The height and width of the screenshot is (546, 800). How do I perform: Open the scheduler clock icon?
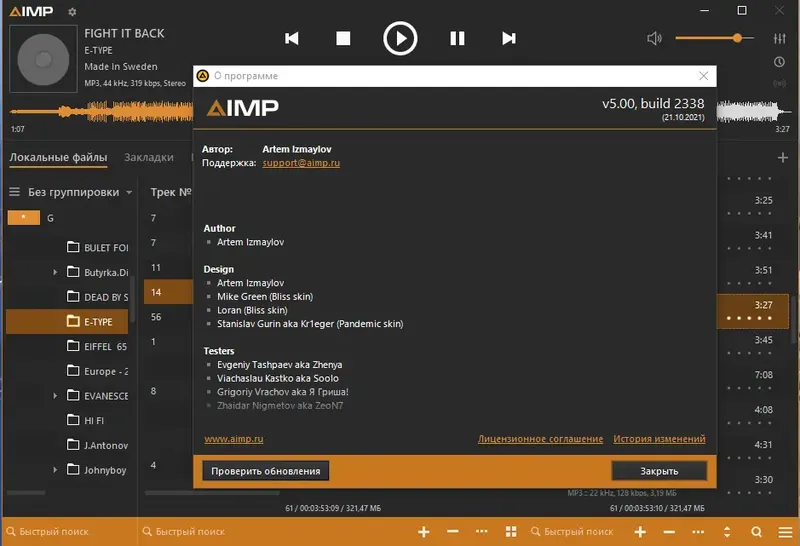pos(779,62)
